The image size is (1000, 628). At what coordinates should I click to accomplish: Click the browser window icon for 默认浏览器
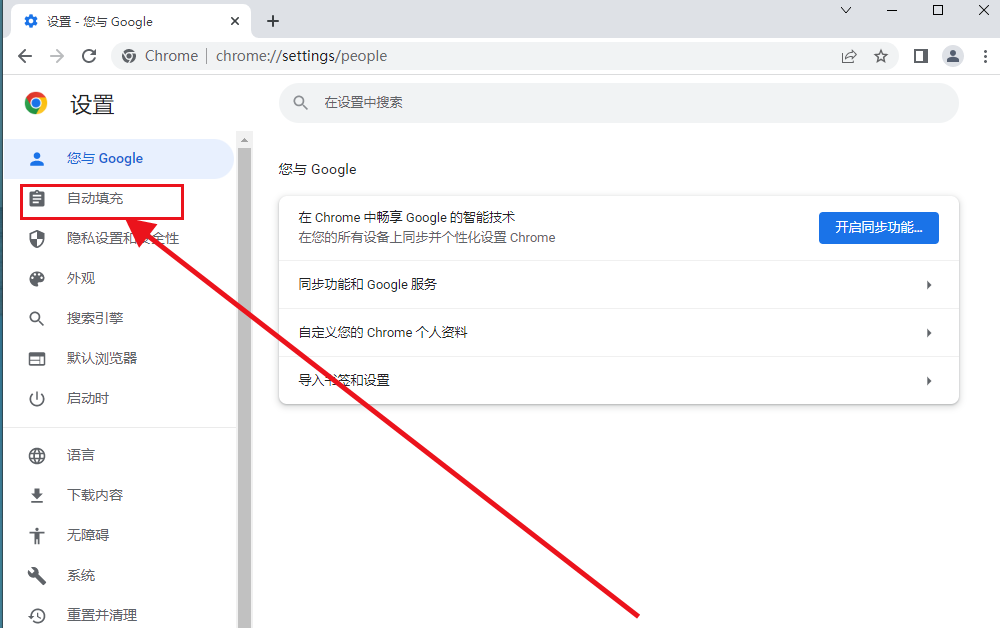pyautogui.click(x=37, y=359)
